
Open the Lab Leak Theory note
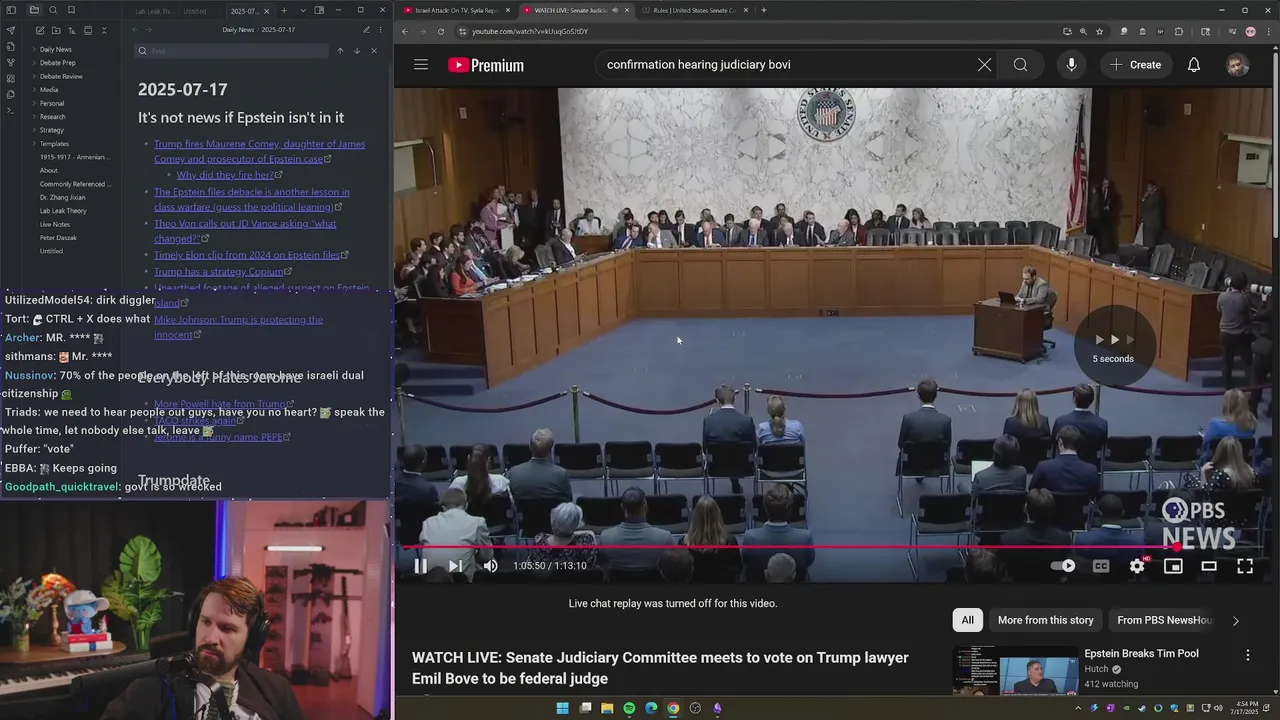tap(63, 211)
